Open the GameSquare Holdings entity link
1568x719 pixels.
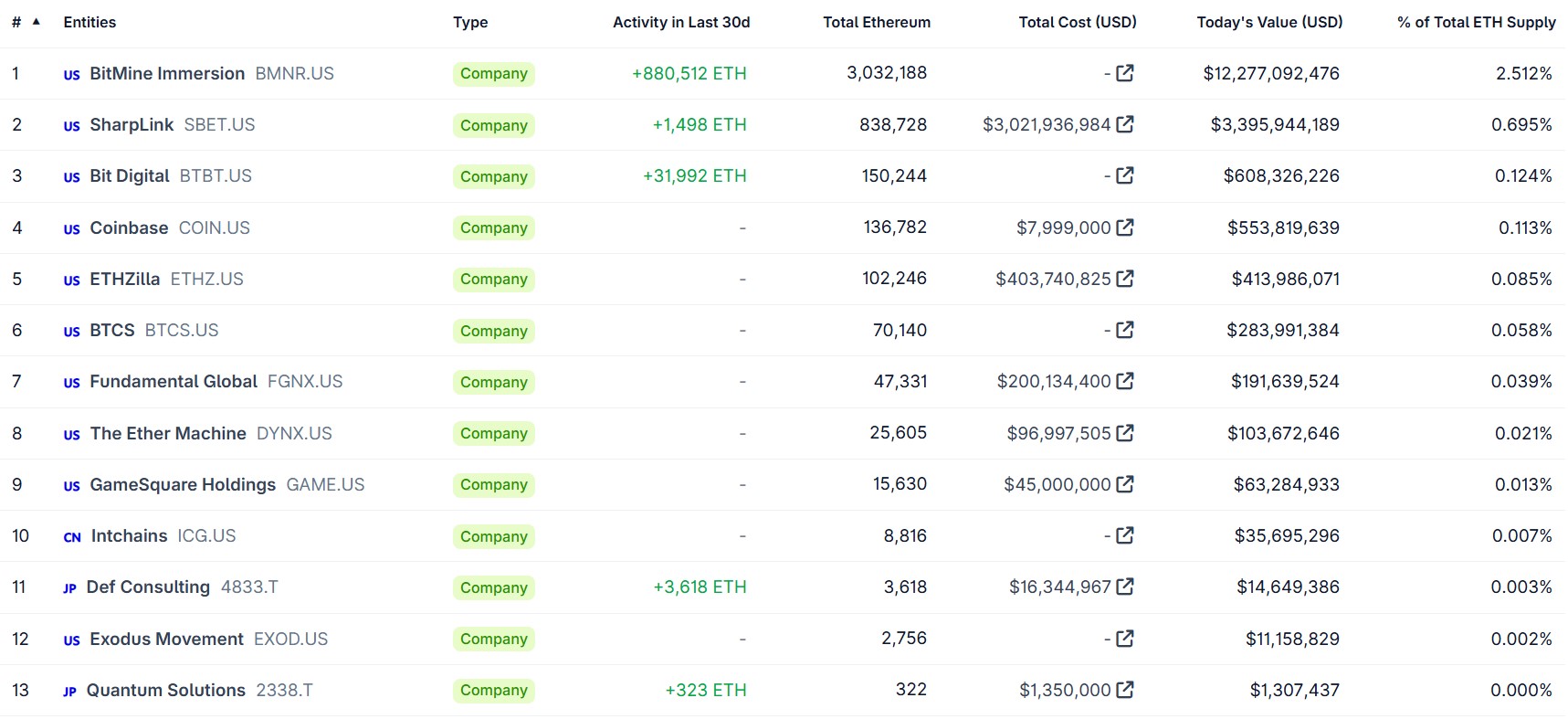183,484
